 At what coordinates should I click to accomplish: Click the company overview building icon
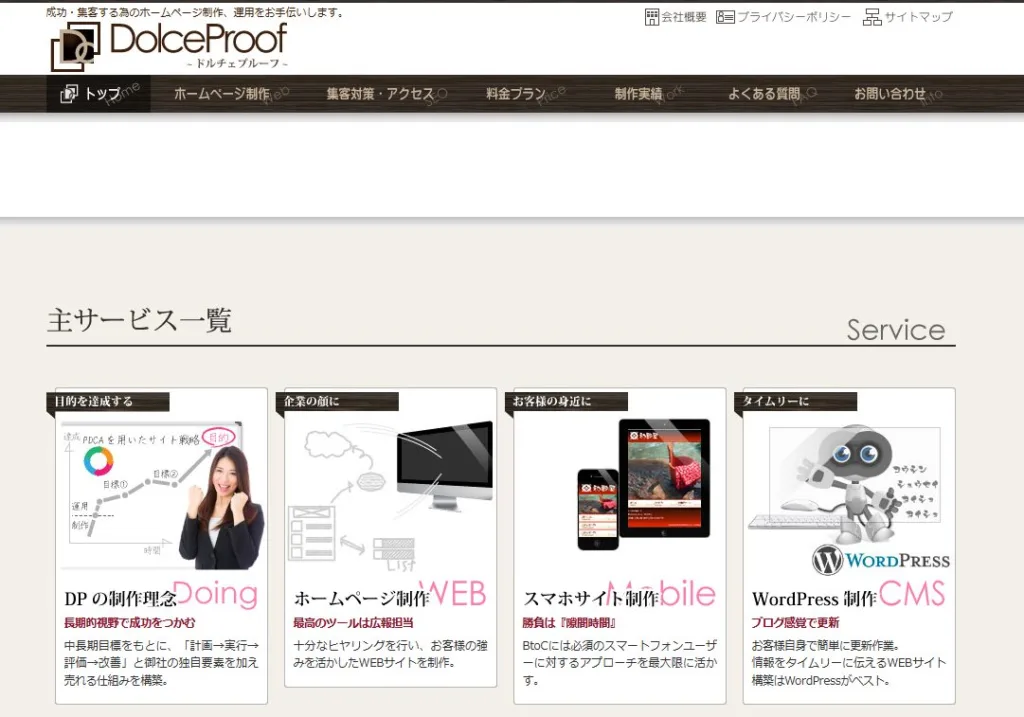point(652,17)
